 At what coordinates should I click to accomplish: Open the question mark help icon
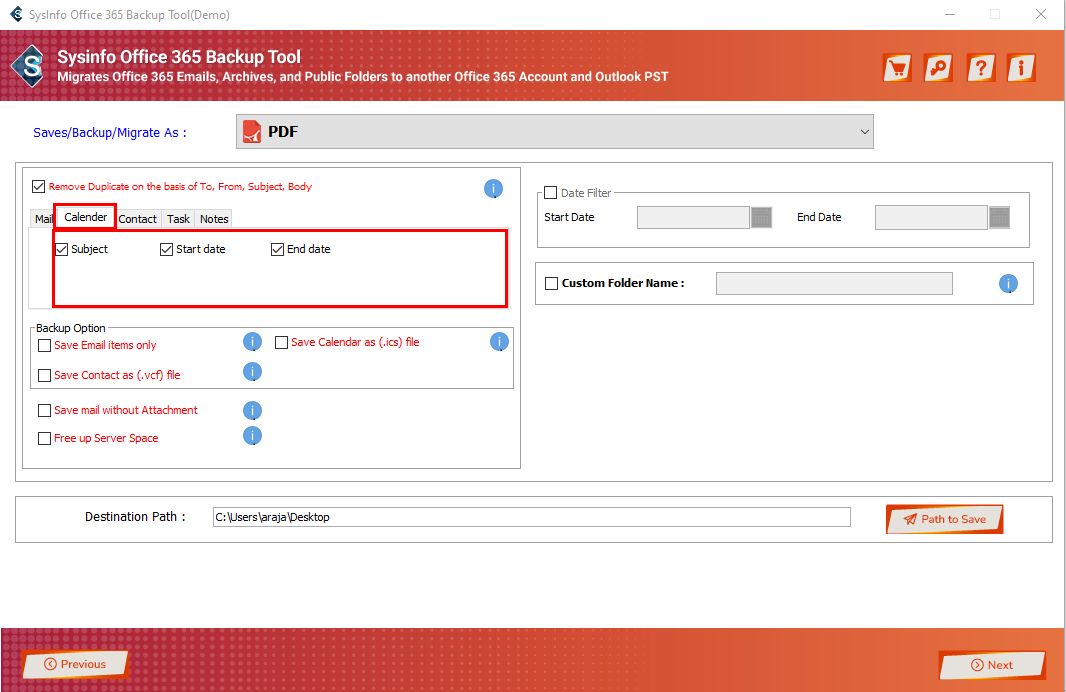(980, 68)
